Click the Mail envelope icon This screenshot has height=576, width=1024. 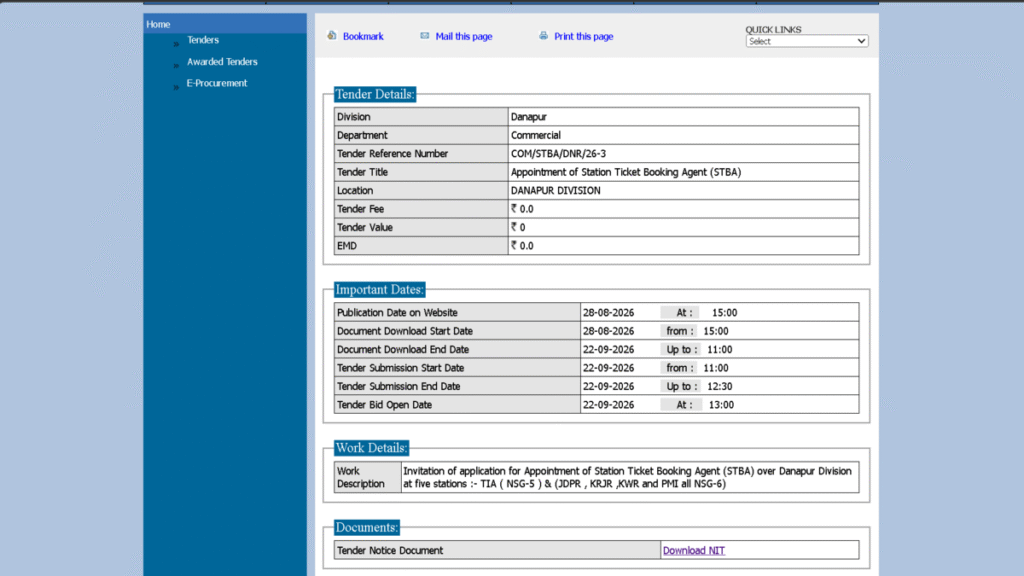424,36
